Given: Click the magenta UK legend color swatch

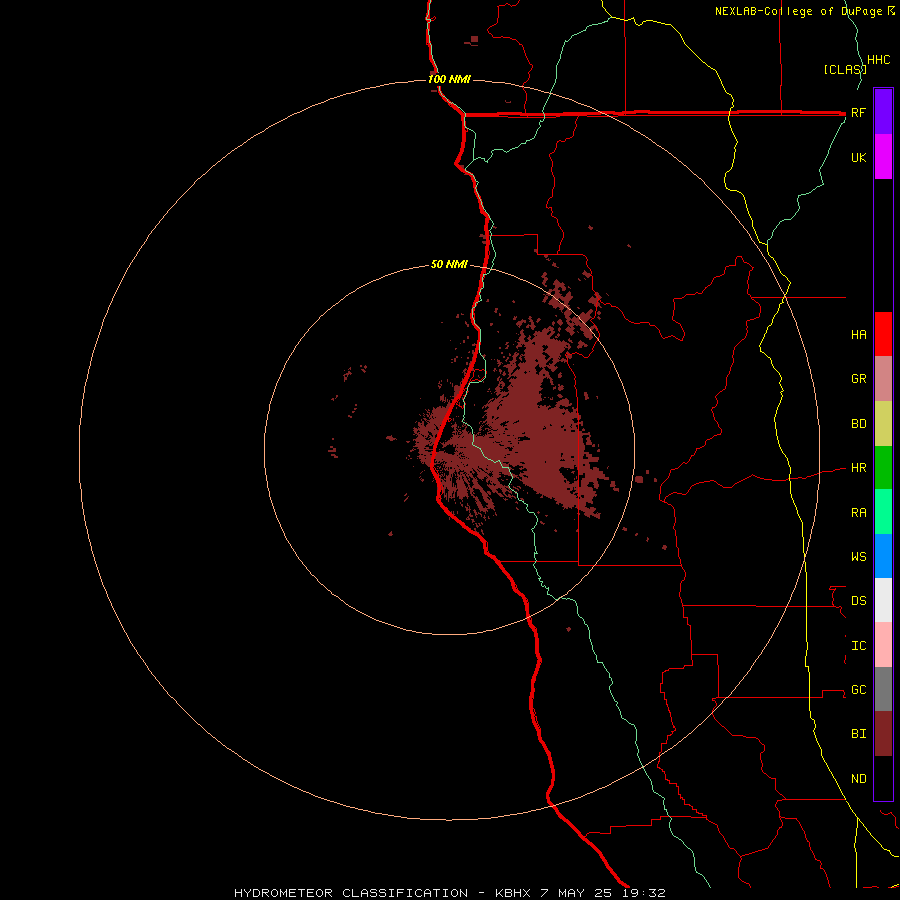Looking at the screenshot, I should (883, 156).
